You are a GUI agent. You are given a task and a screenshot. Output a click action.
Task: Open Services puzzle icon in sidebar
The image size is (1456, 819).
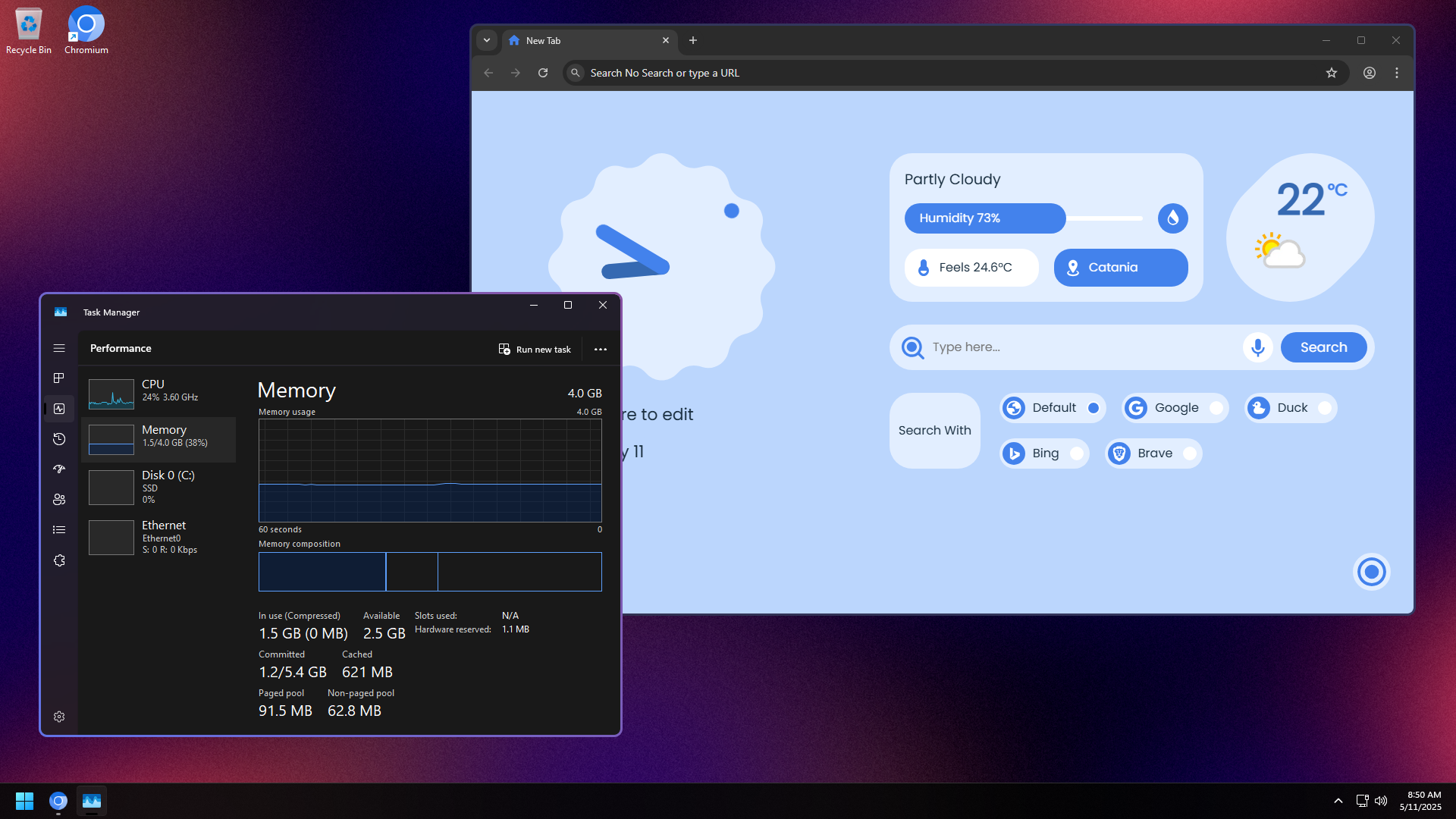tap(59, 560)
